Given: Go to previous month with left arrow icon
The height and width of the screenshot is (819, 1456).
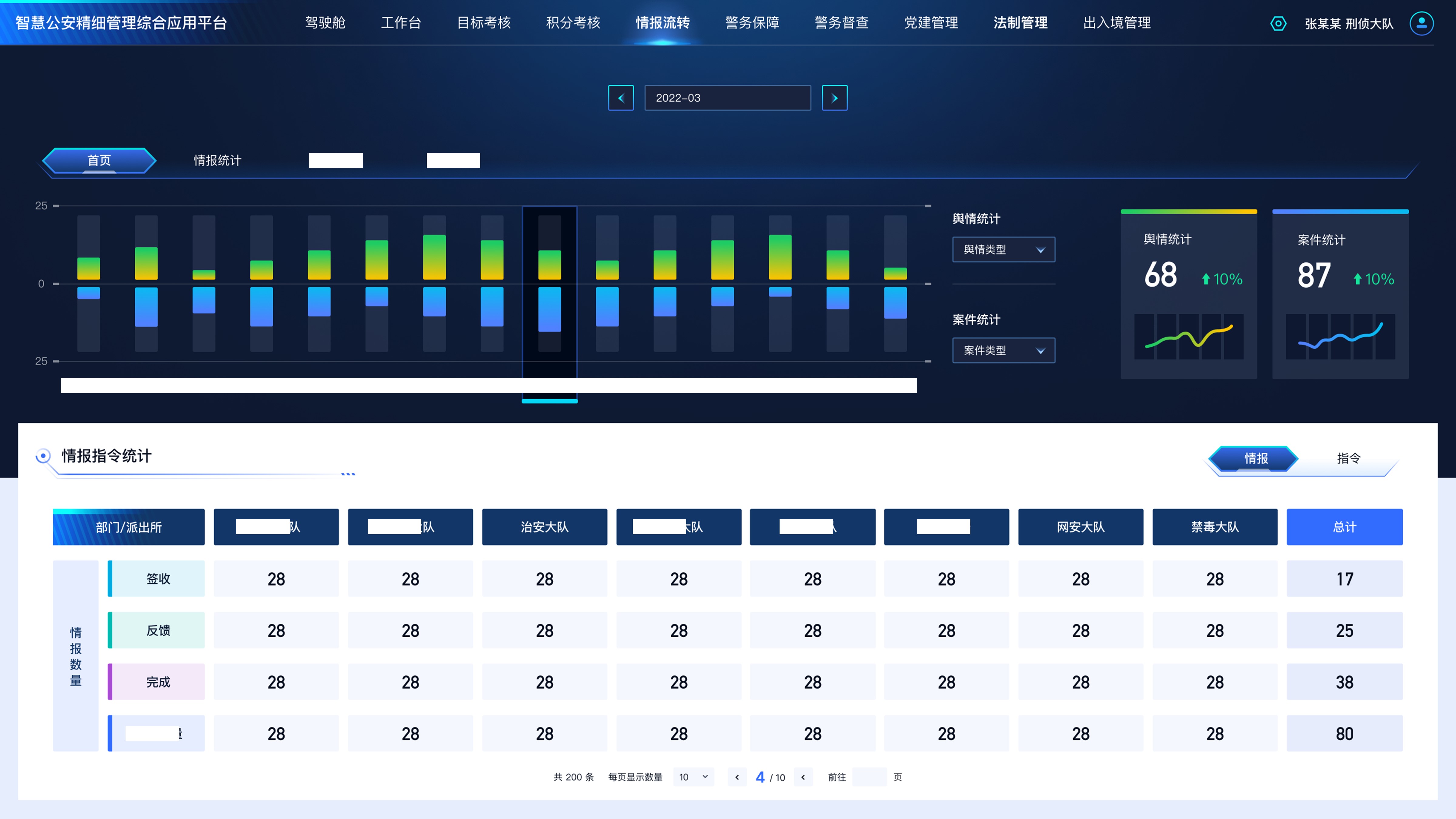Looking at the screenshot, I should click(621, 98).
